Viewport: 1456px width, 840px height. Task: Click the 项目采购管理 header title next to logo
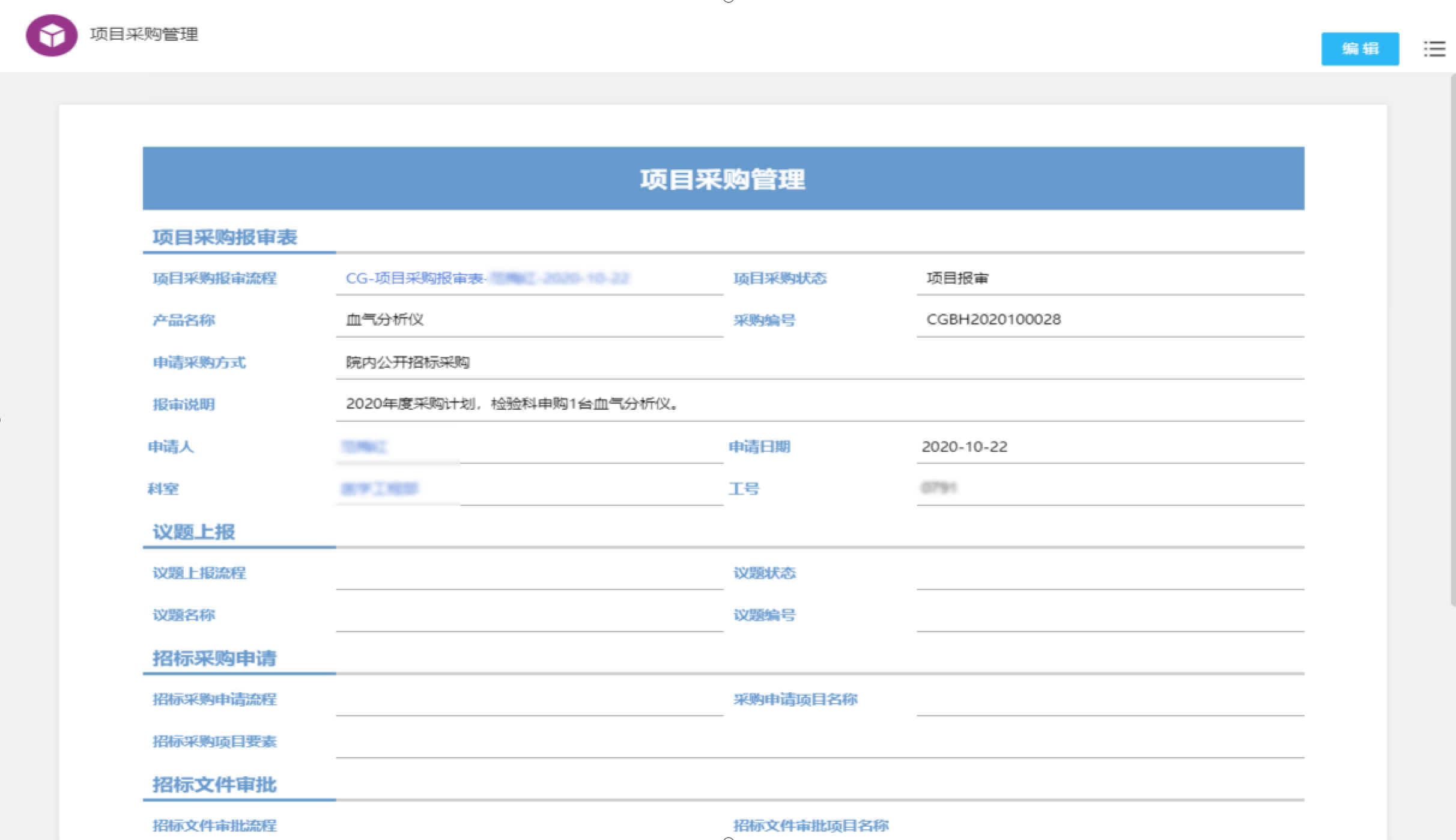coord(144,34)
